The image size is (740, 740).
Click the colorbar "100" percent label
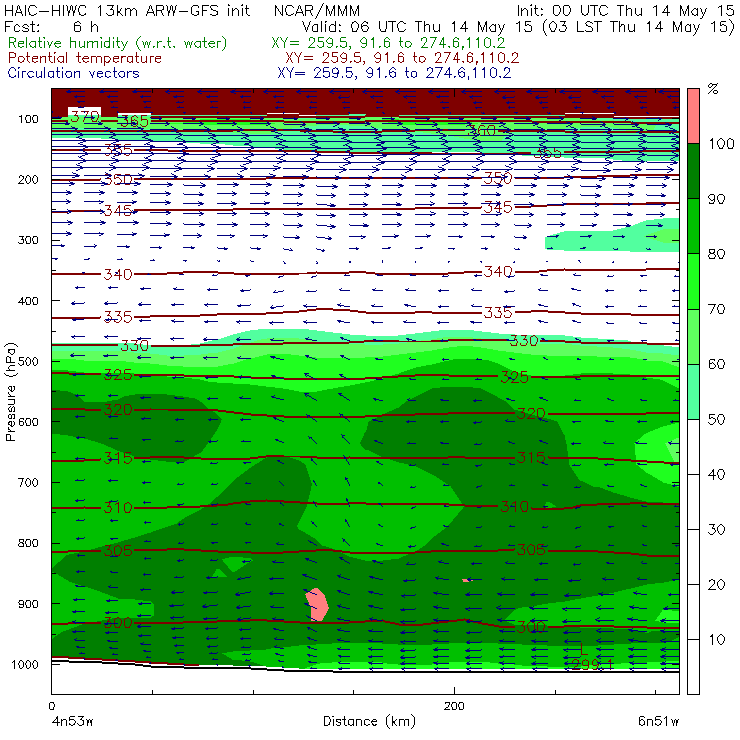coord(721,143)
